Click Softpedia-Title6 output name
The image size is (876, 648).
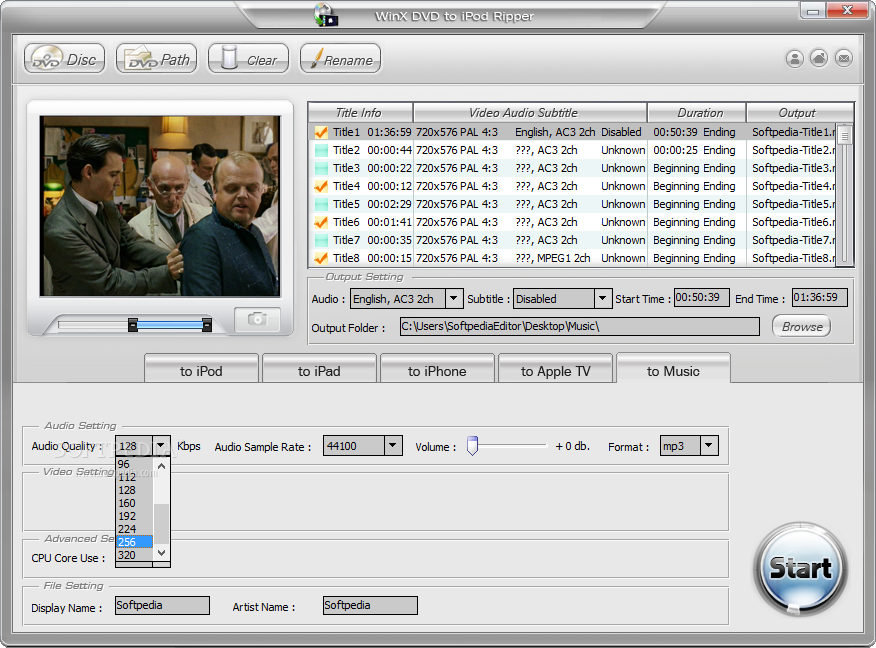pos(793,222)
